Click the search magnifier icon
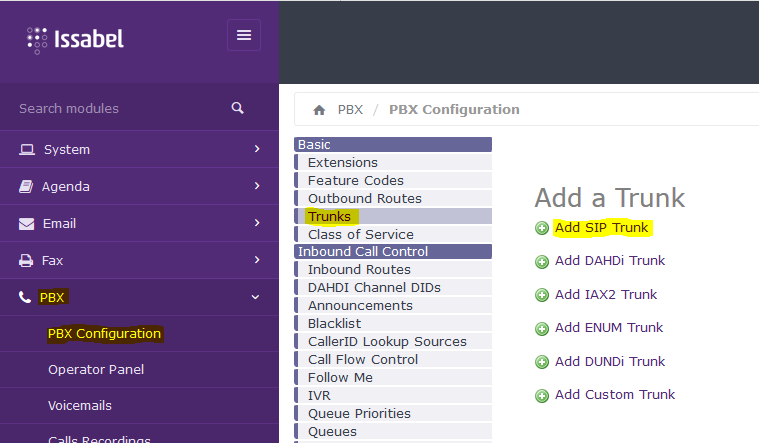The image size is (759, 443). (237, 108)
